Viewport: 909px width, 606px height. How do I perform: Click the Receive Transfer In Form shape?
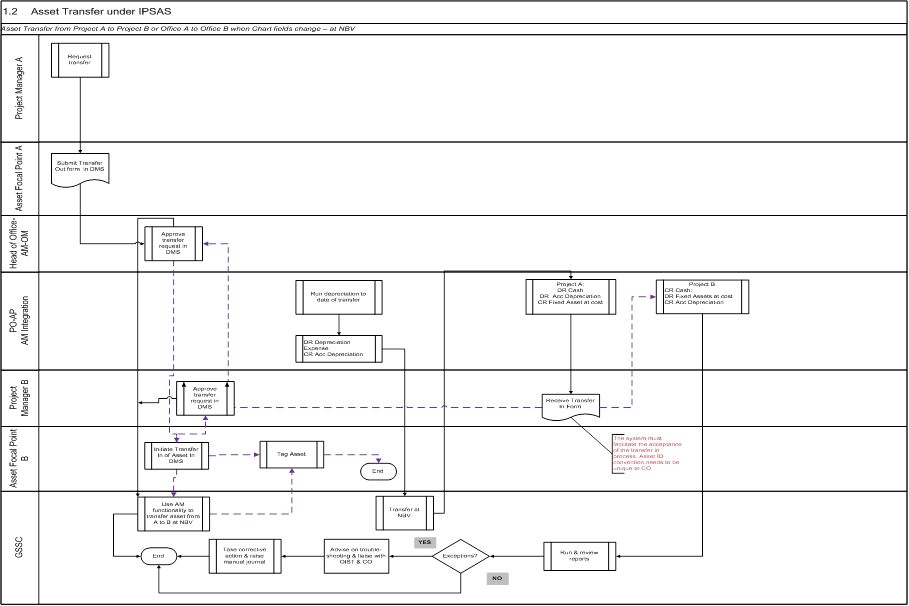click(x=570, y=404)
